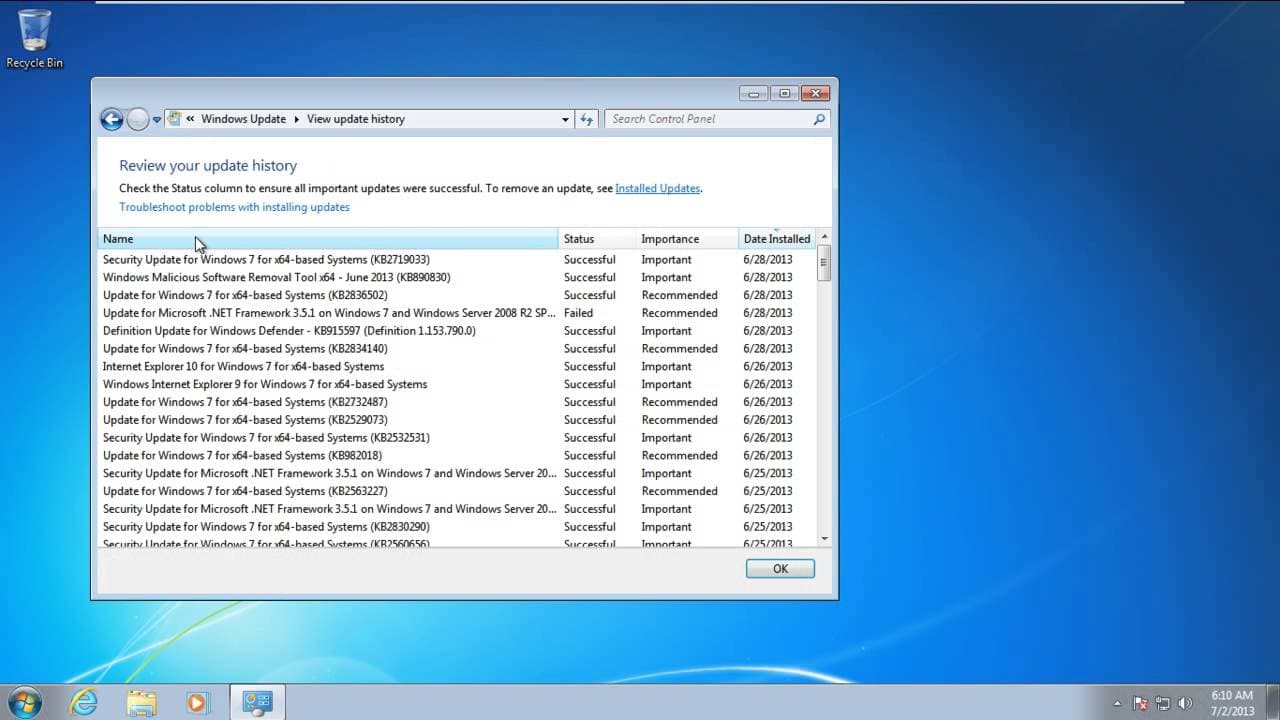Screen dimensions: 1280x720
Task: Open Action Center flag in system tray
Action: 1140,703
